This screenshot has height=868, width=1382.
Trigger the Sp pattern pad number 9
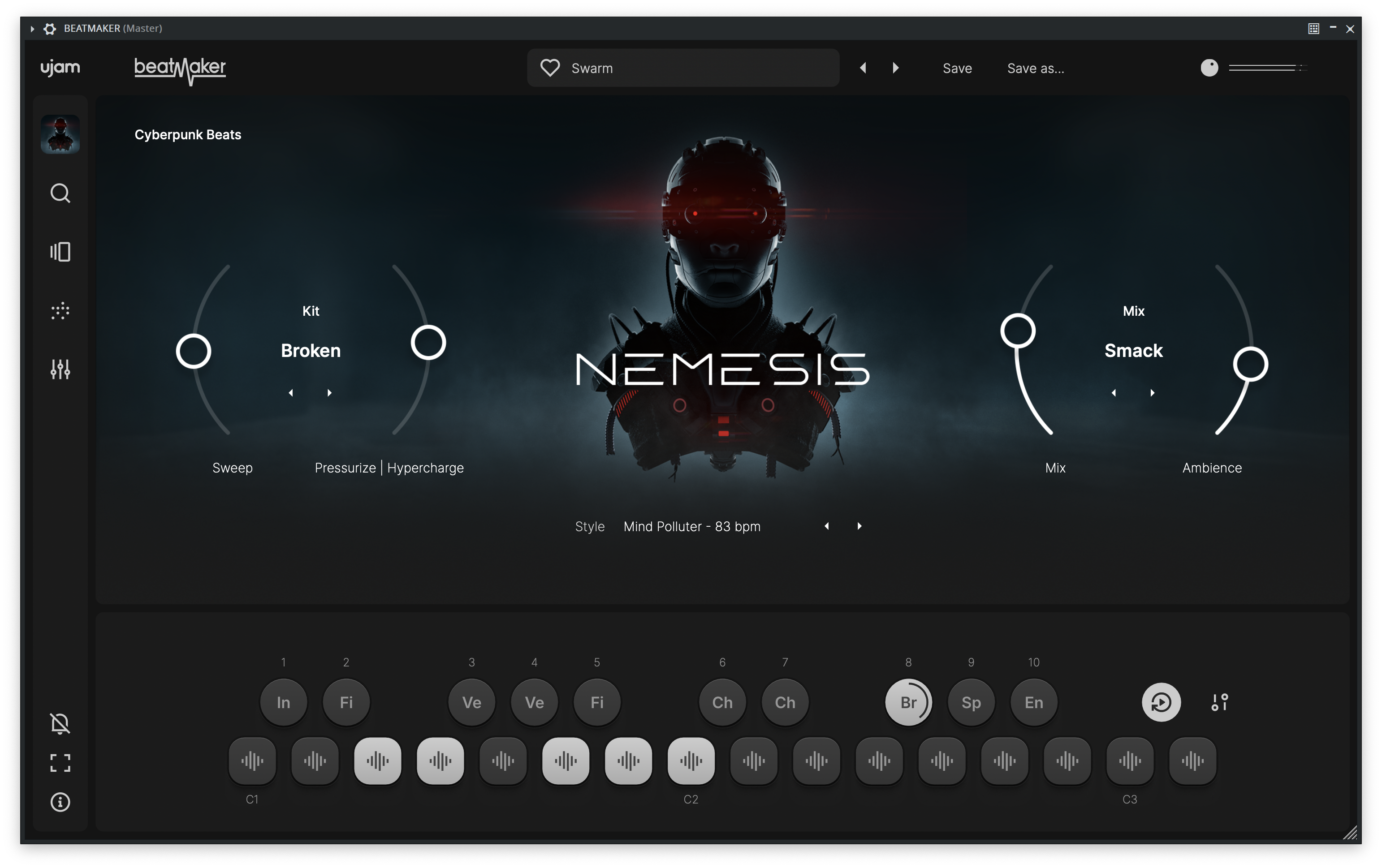(x=971, y=702)
